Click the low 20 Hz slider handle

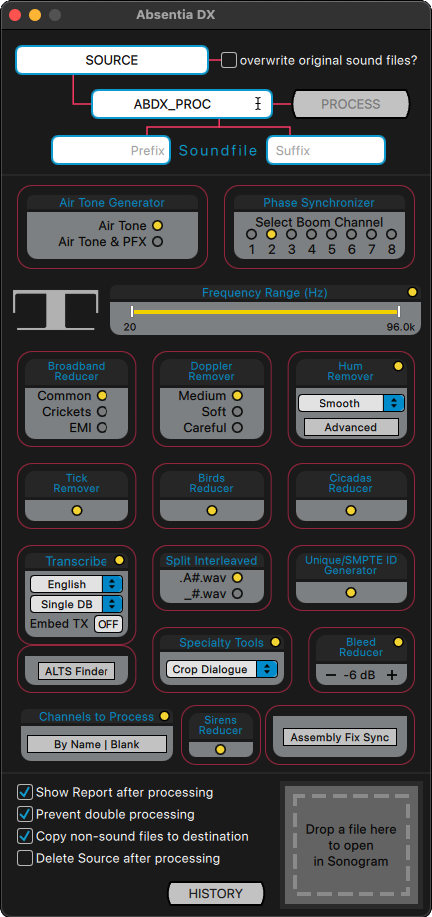[x=132, y=312]
